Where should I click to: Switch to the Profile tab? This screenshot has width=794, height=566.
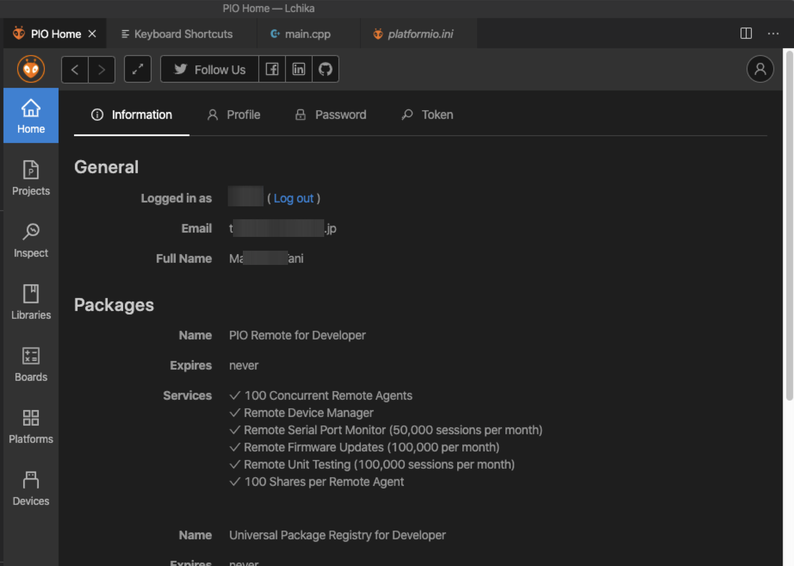pos(233,115)
